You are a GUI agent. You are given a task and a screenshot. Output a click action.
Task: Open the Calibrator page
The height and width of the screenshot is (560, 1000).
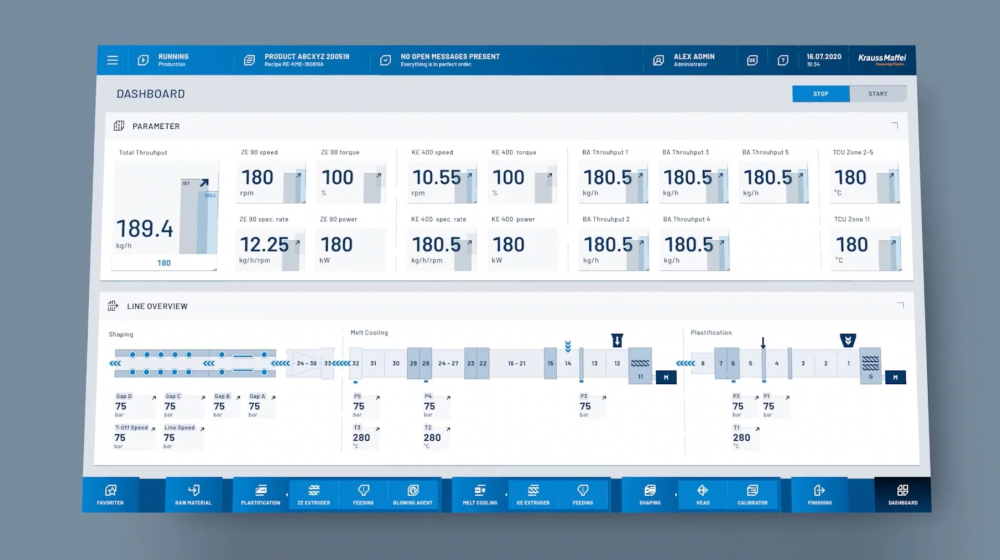tap(752, 494)
